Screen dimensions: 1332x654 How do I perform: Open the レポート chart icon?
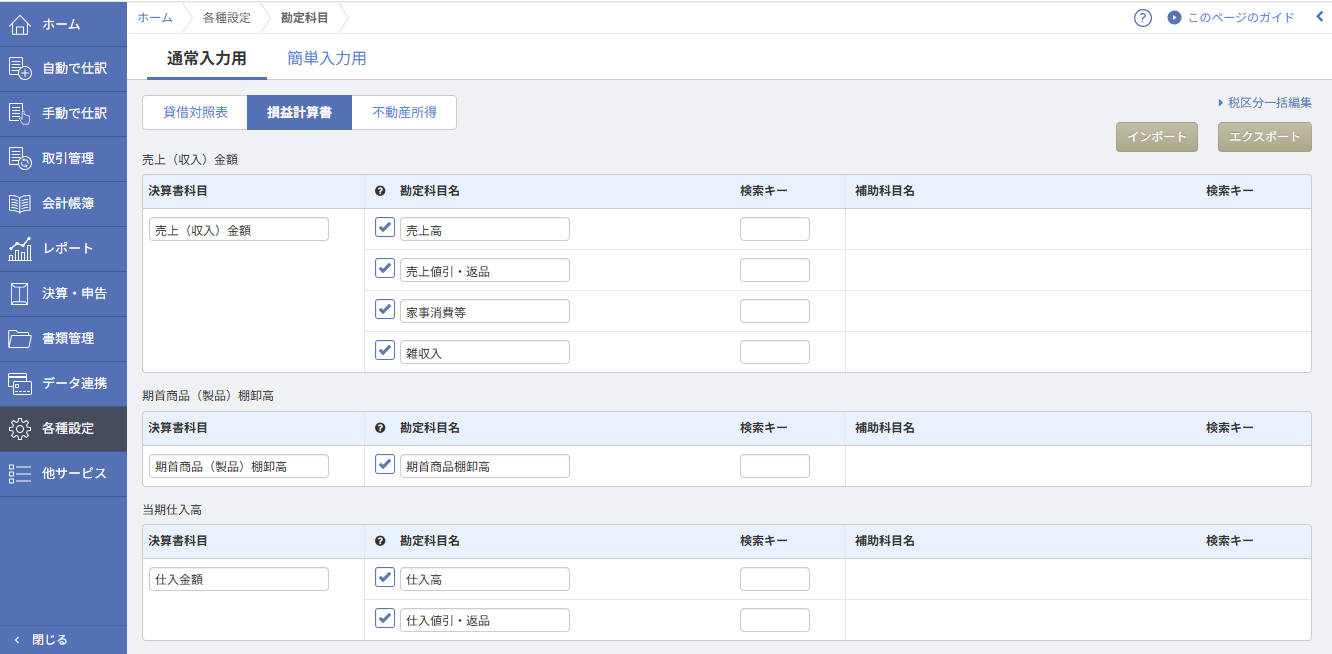pos(20,248)
